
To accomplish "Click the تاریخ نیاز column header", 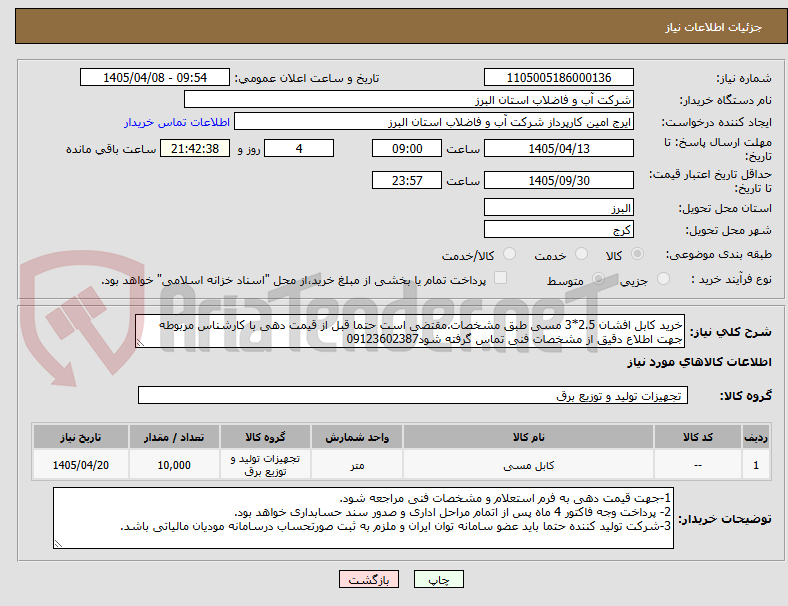I will (81, 437).
